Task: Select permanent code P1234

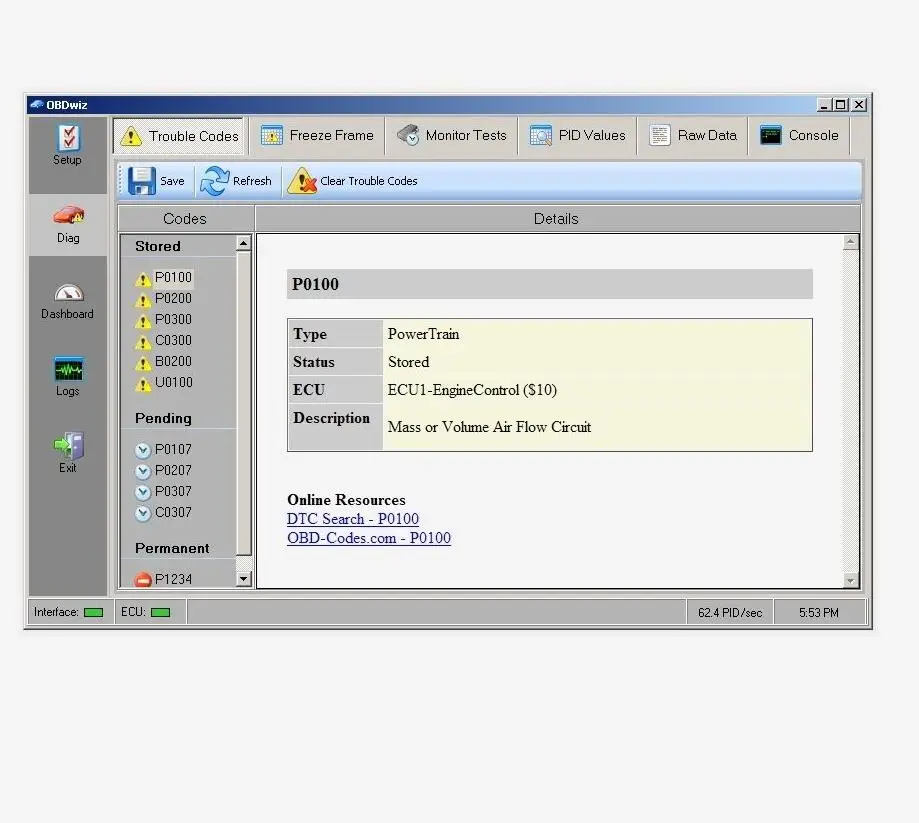Action: pos(173,579)
